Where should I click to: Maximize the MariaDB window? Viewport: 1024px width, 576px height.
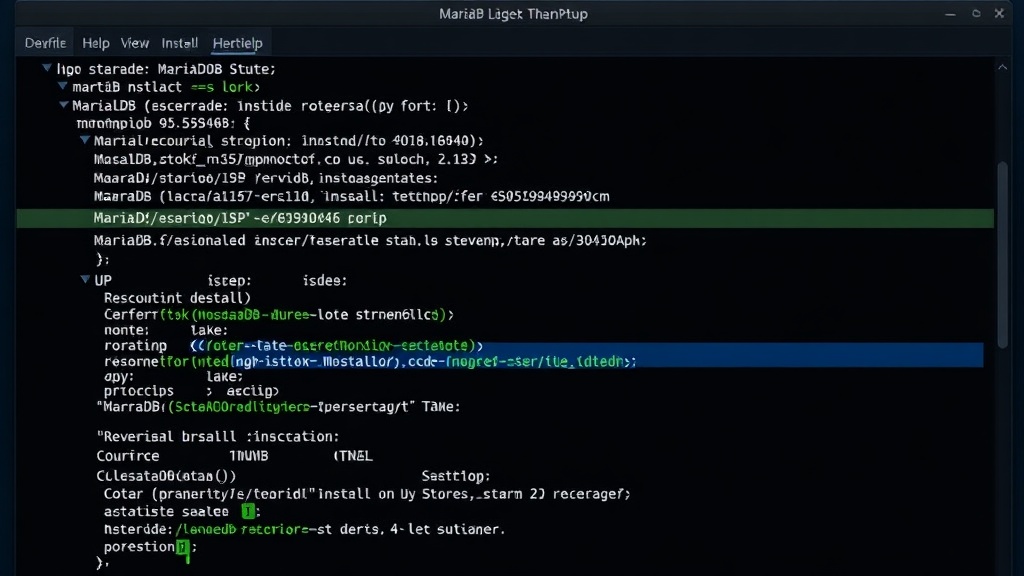[x=976, y=13]
